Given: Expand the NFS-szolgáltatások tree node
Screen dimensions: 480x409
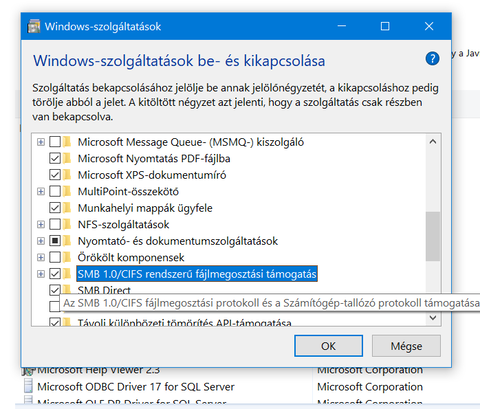Looking at the screenshot, I should pos(41,224).
